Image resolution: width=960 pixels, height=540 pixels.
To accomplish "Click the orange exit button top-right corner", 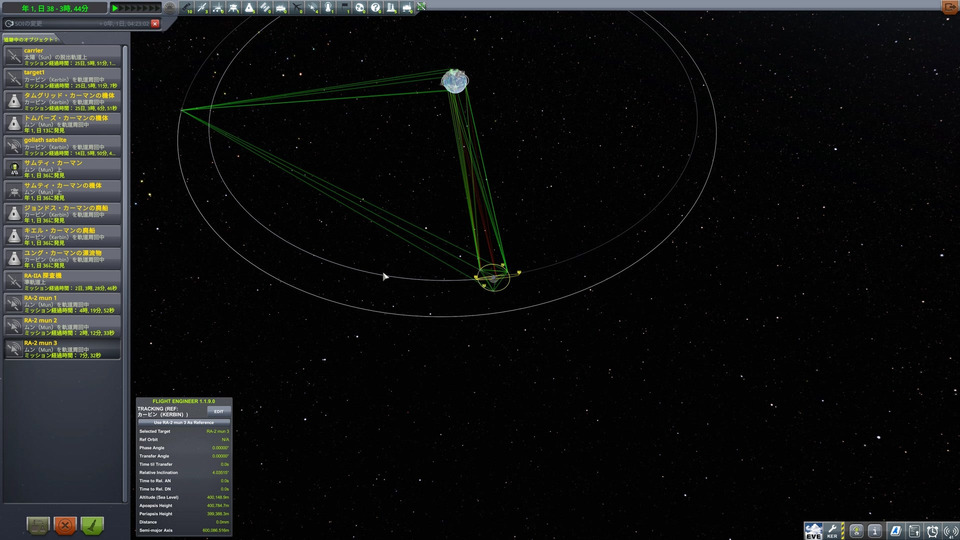I will [951, 6].
